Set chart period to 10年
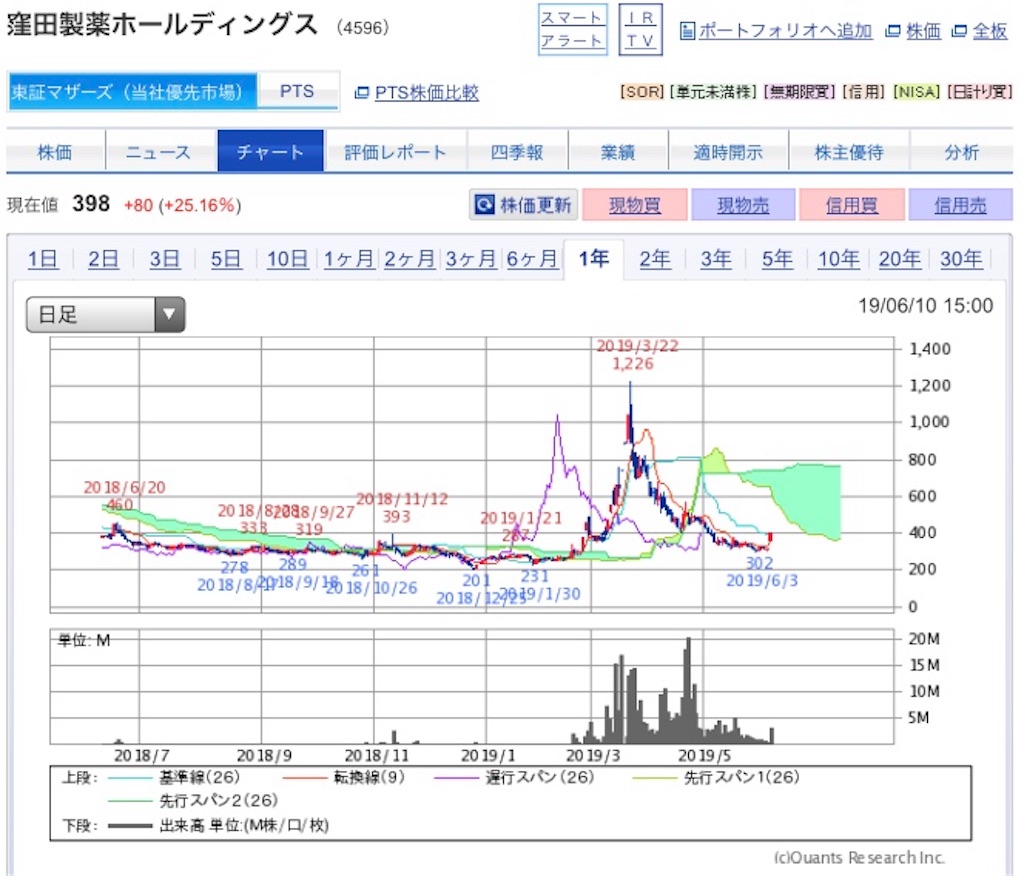This screenshot has width=1024, height=876. tap(839, 259)
